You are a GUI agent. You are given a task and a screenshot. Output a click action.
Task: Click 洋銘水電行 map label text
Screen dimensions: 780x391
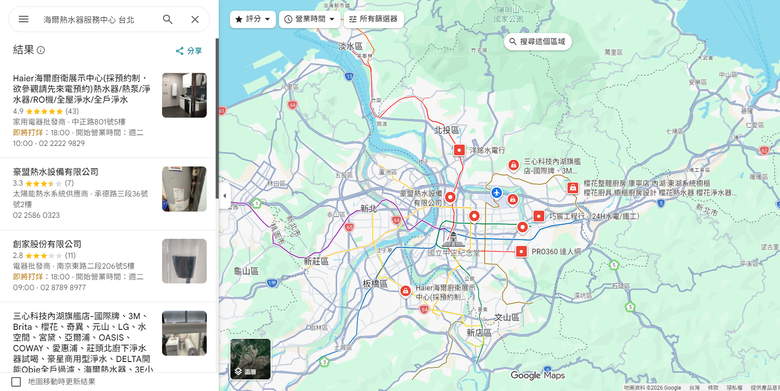488,150
